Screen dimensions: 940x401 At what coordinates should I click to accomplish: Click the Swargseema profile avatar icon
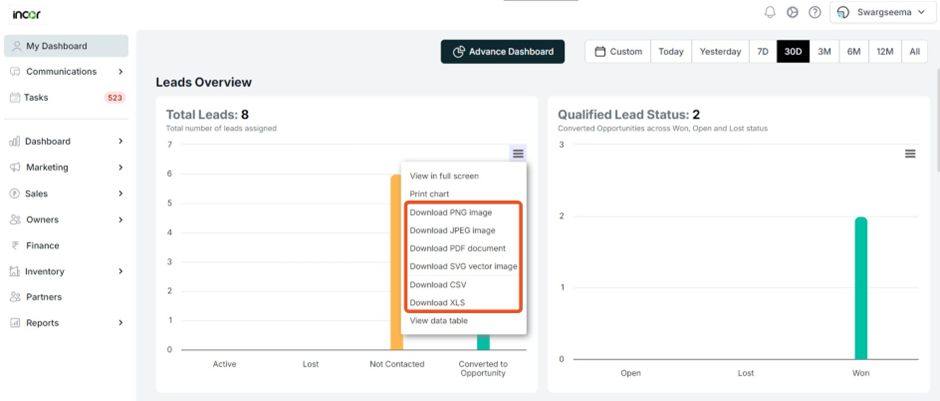[843, 13]
